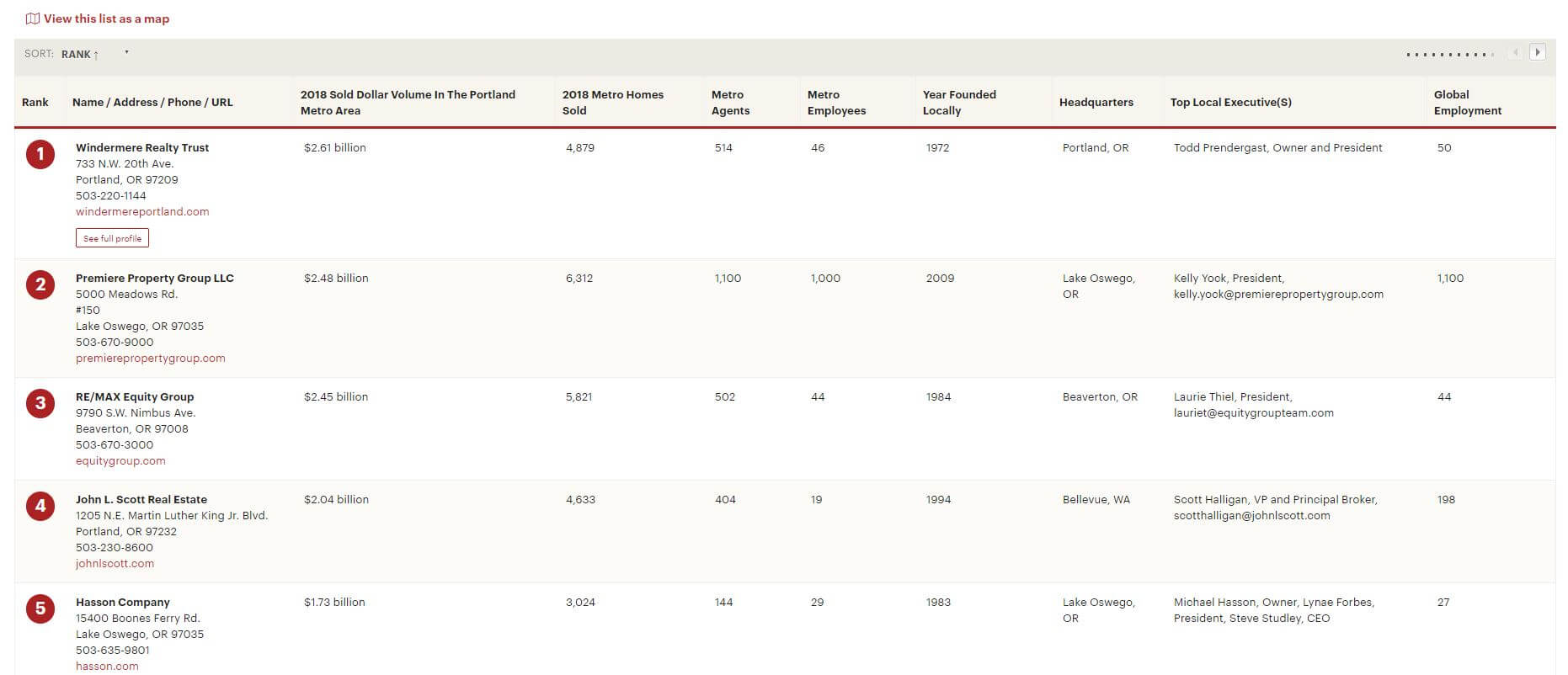Click the Rank column header
1568x675 pixels.
(35, 102)
